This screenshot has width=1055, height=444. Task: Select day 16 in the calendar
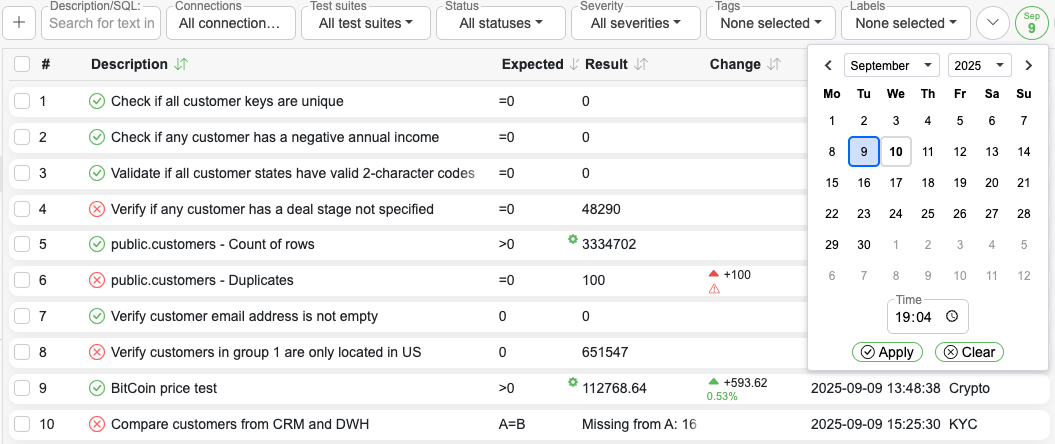coord(864,183)
